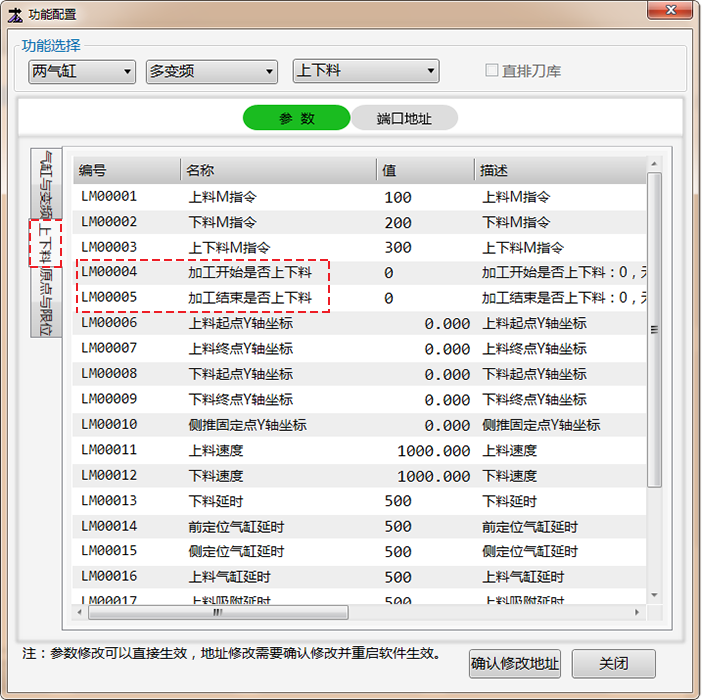The height and width of the screenshot is (700, 702).
Task: Click the horizontal scrollbar left arrow
Action: pos(80,612)
